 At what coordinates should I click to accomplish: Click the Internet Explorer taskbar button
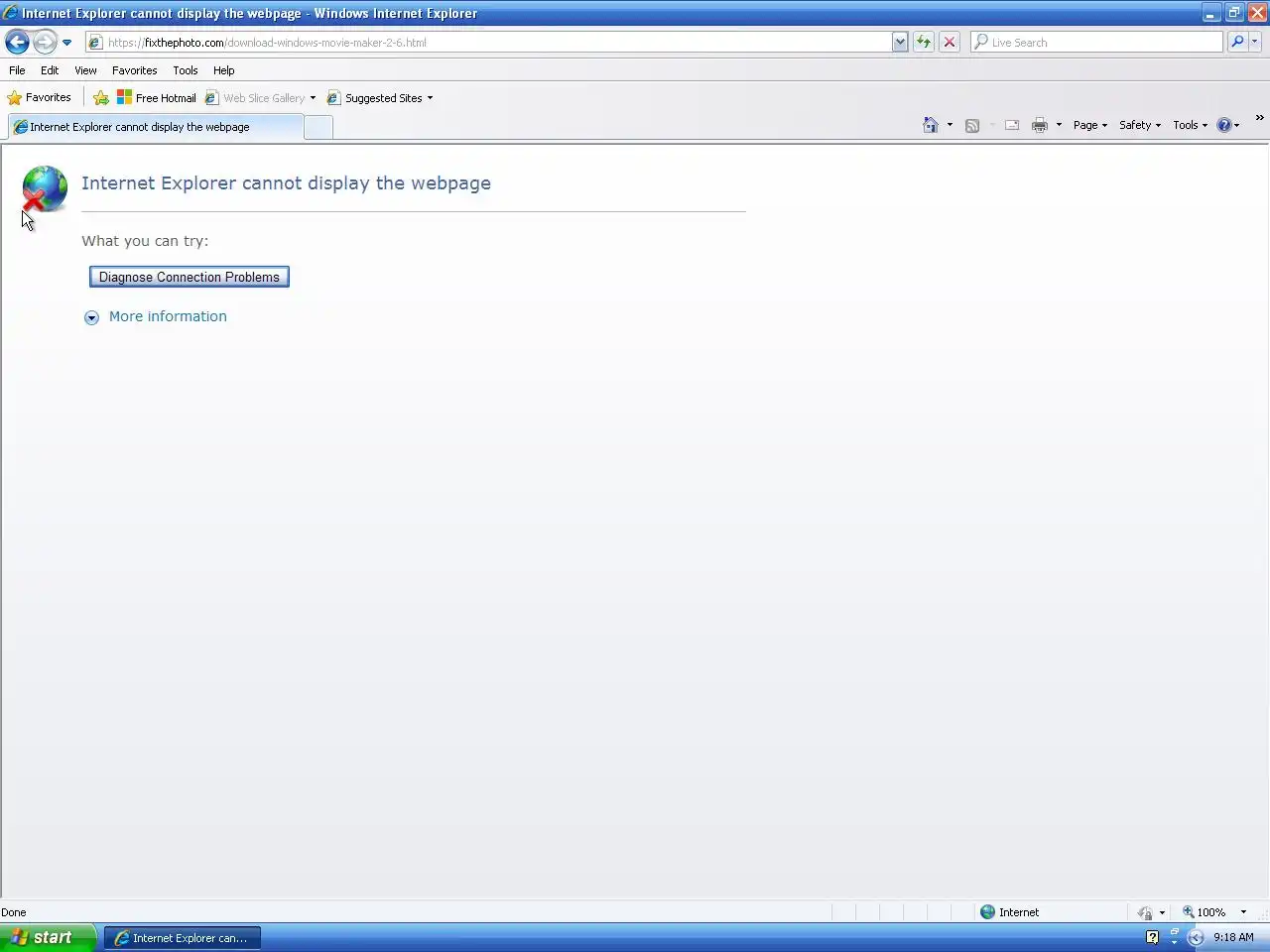[x=183, y=937]
